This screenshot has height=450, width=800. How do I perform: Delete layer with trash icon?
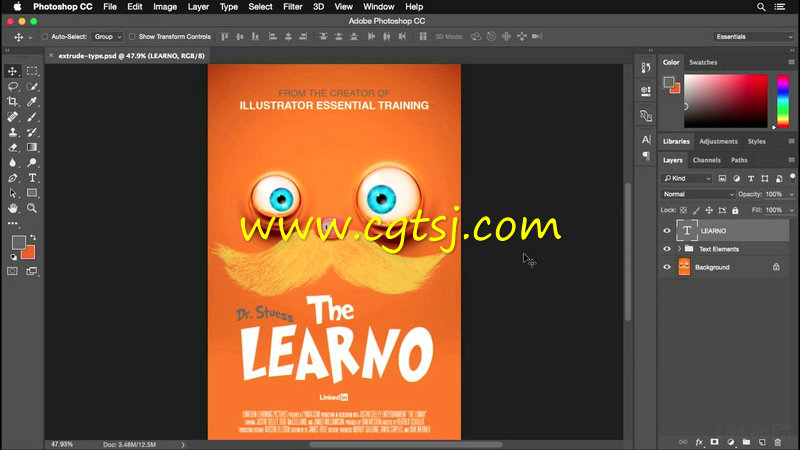pos(778,442)
